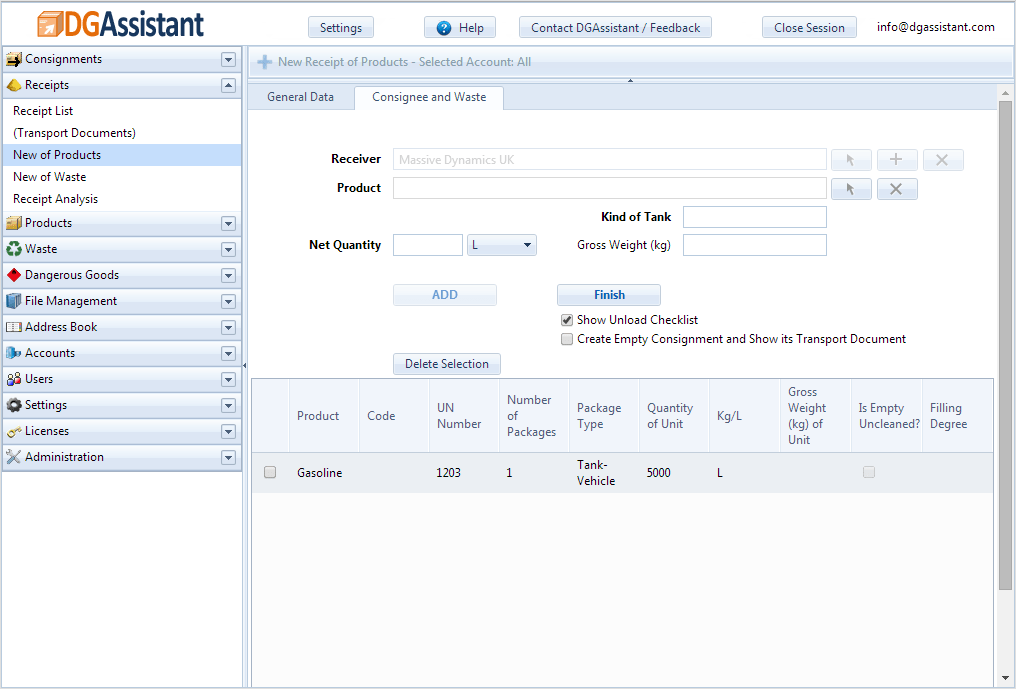This screenshot has height=689, width=1020.
Task: Click the Net Quantity input field
Action: (x=428, y=245)
